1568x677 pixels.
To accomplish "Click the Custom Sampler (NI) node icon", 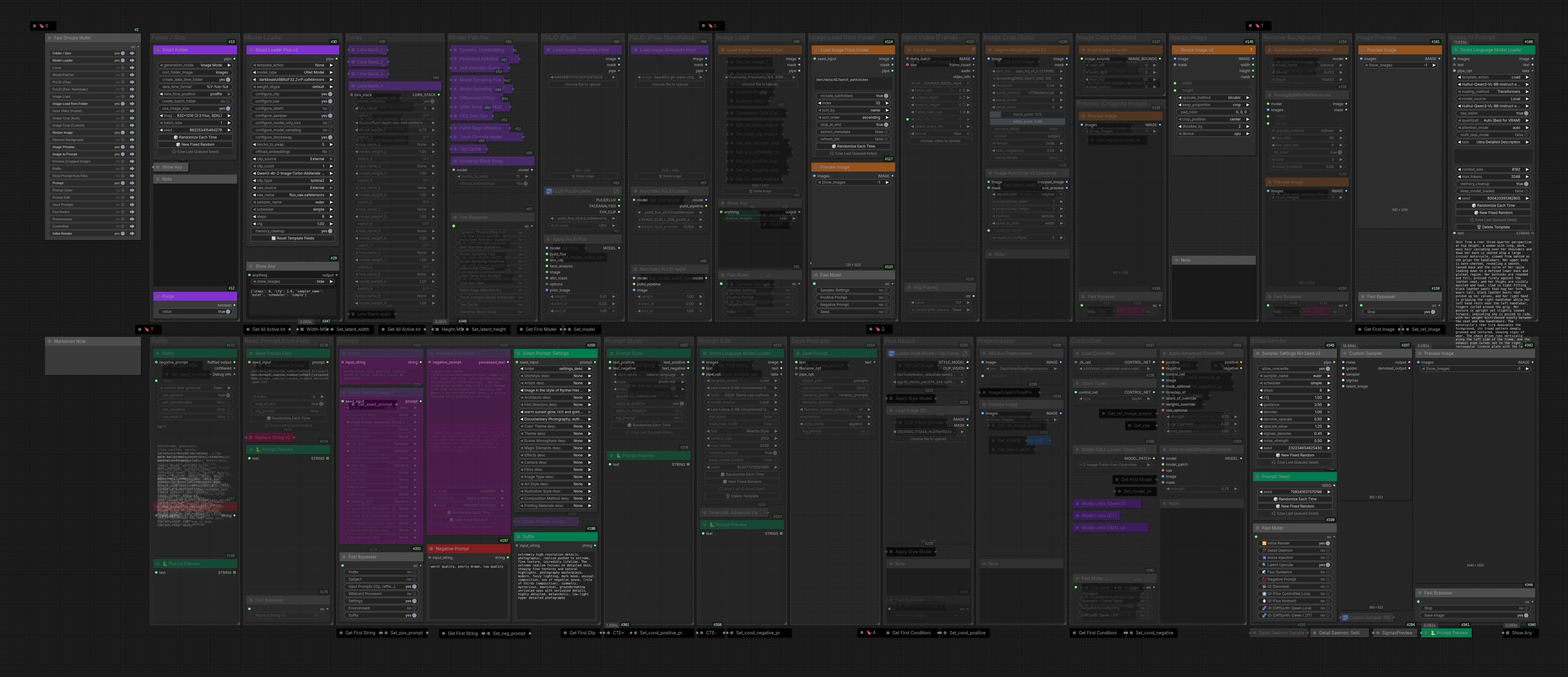I will tap(1345, 617).
